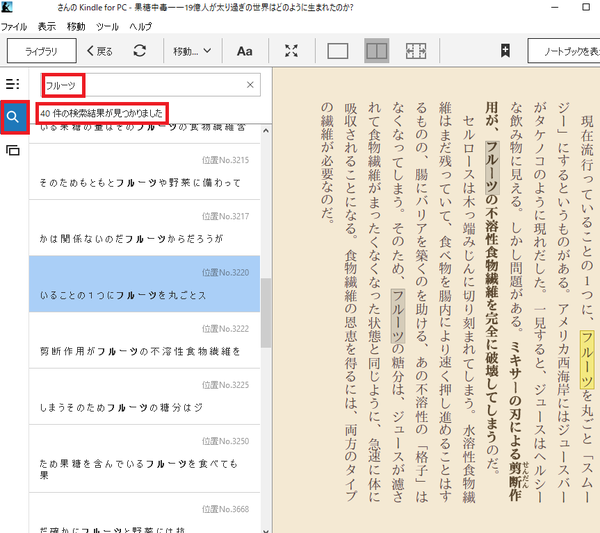Click the sync refresh icon
This screenshot has height=533, width=600.
[140, 51]
